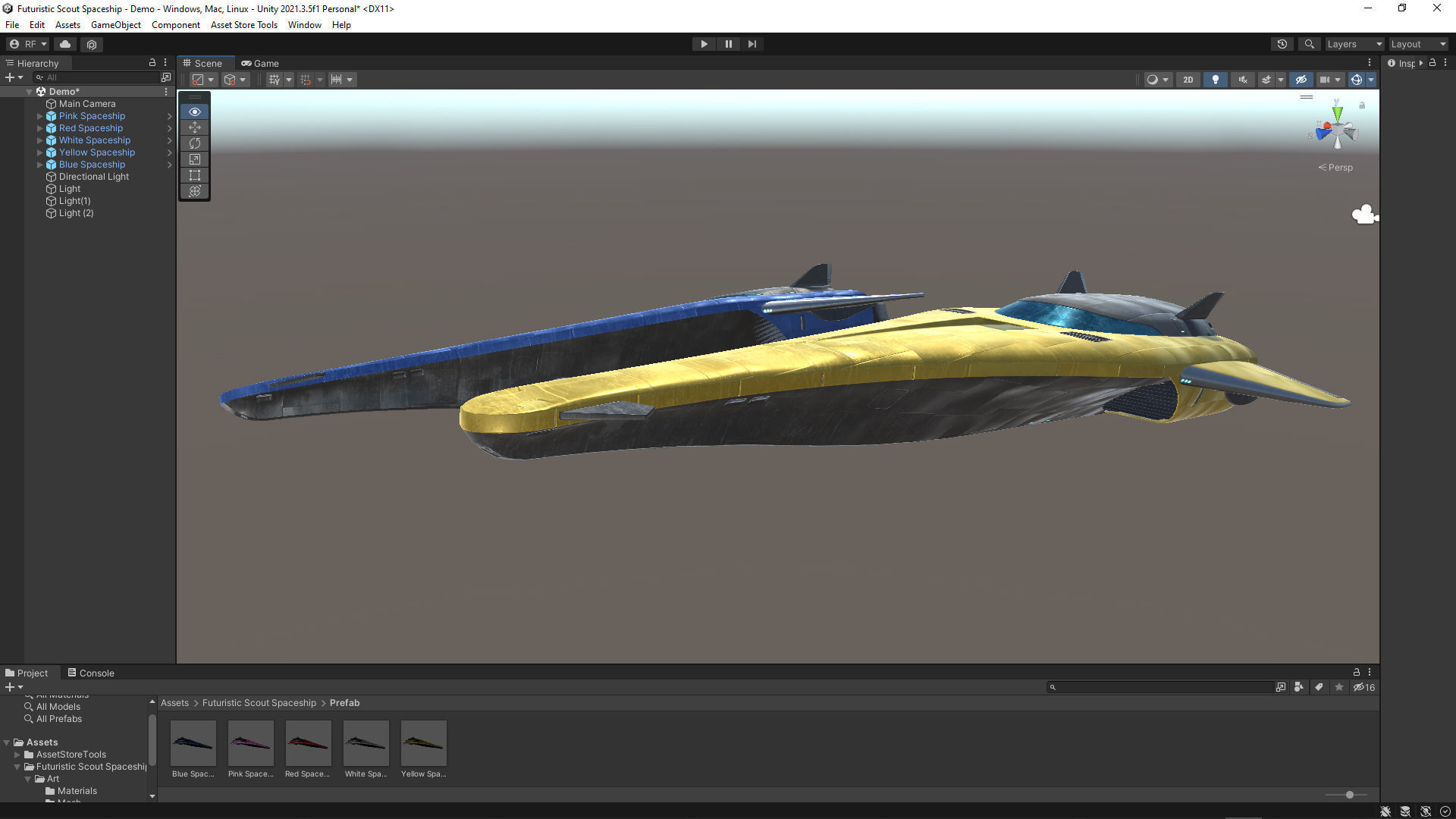Toggle scene audio mute
Image resolution: width=1456 pixels, height=819 pixels.
pyautogui.click(x=1243, y=80)
